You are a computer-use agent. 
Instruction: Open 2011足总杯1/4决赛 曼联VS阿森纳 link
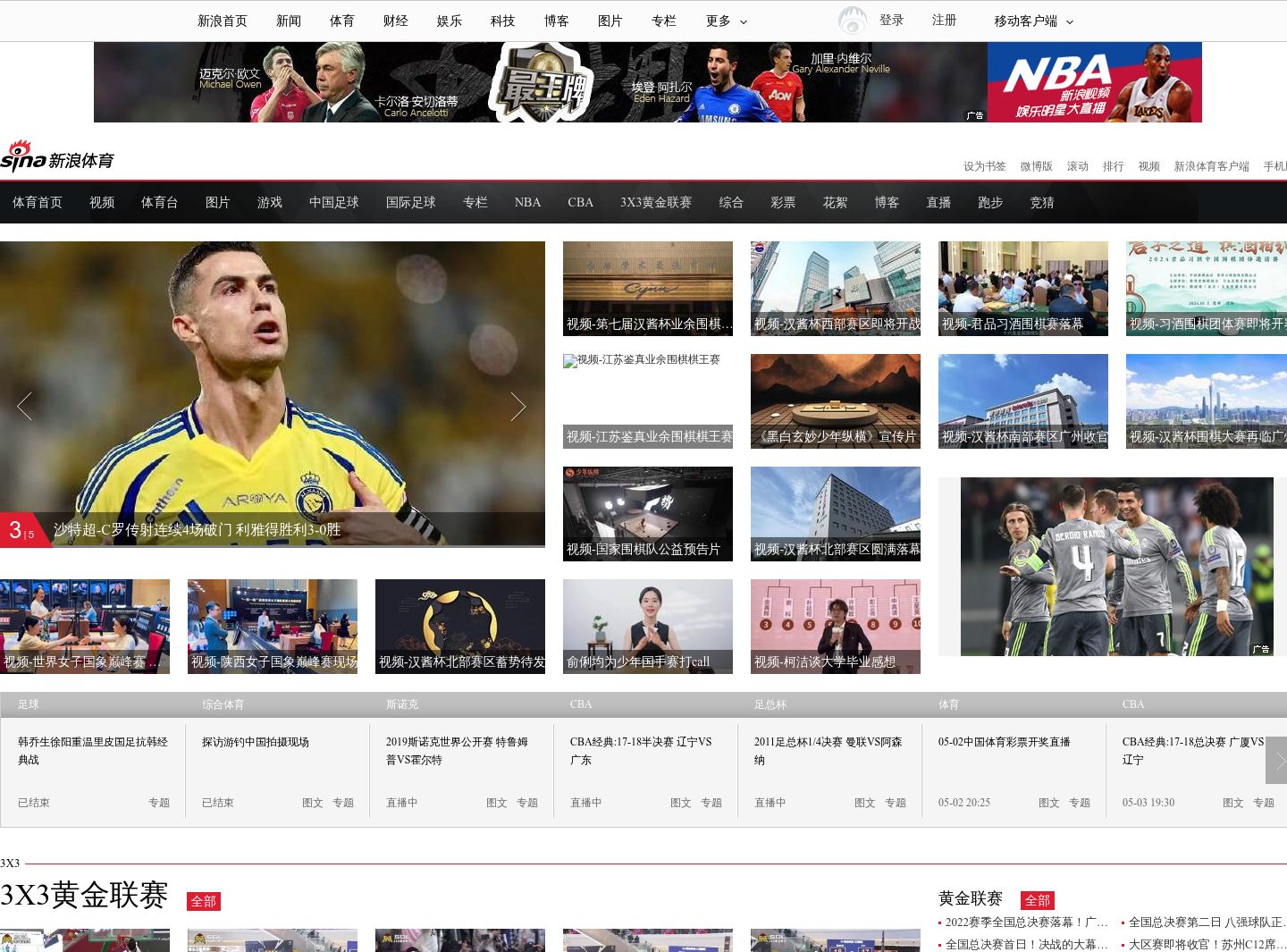tap(829, 751)
